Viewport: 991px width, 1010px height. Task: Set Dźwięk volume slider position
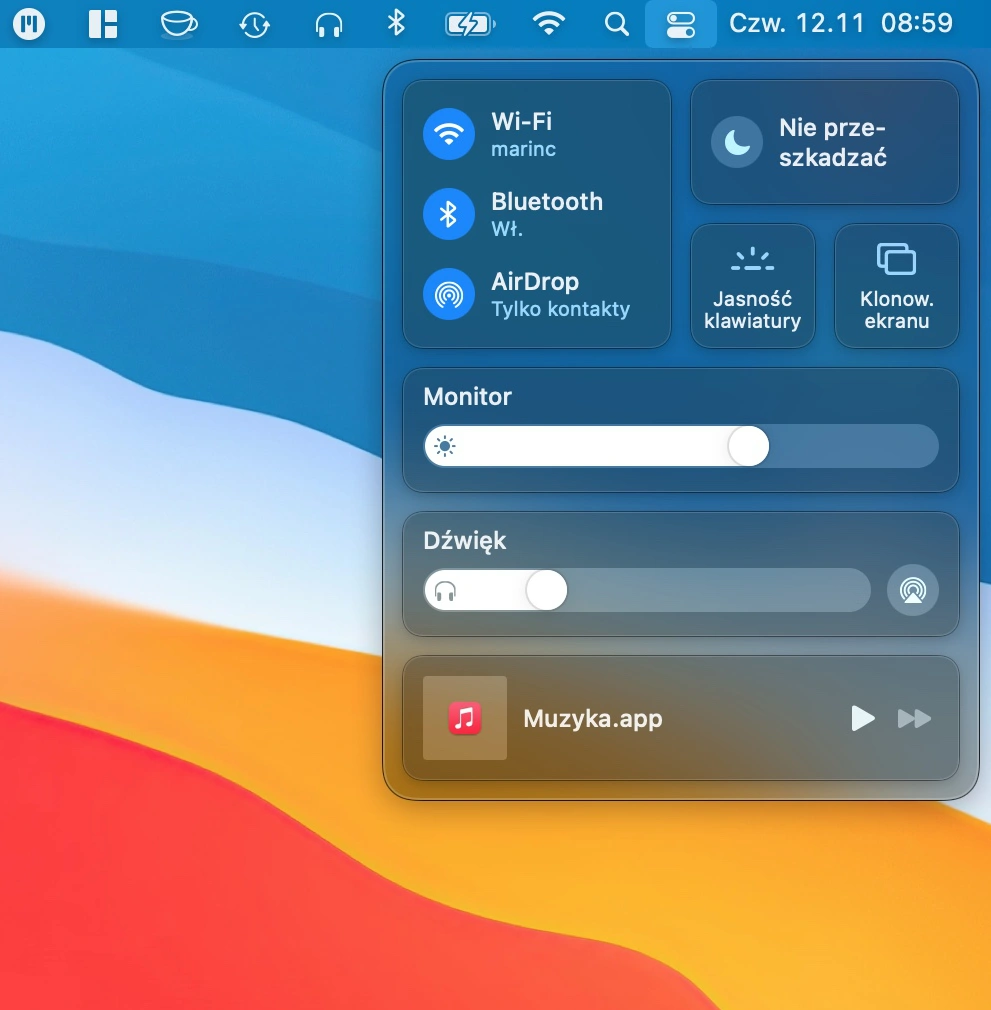647,590
